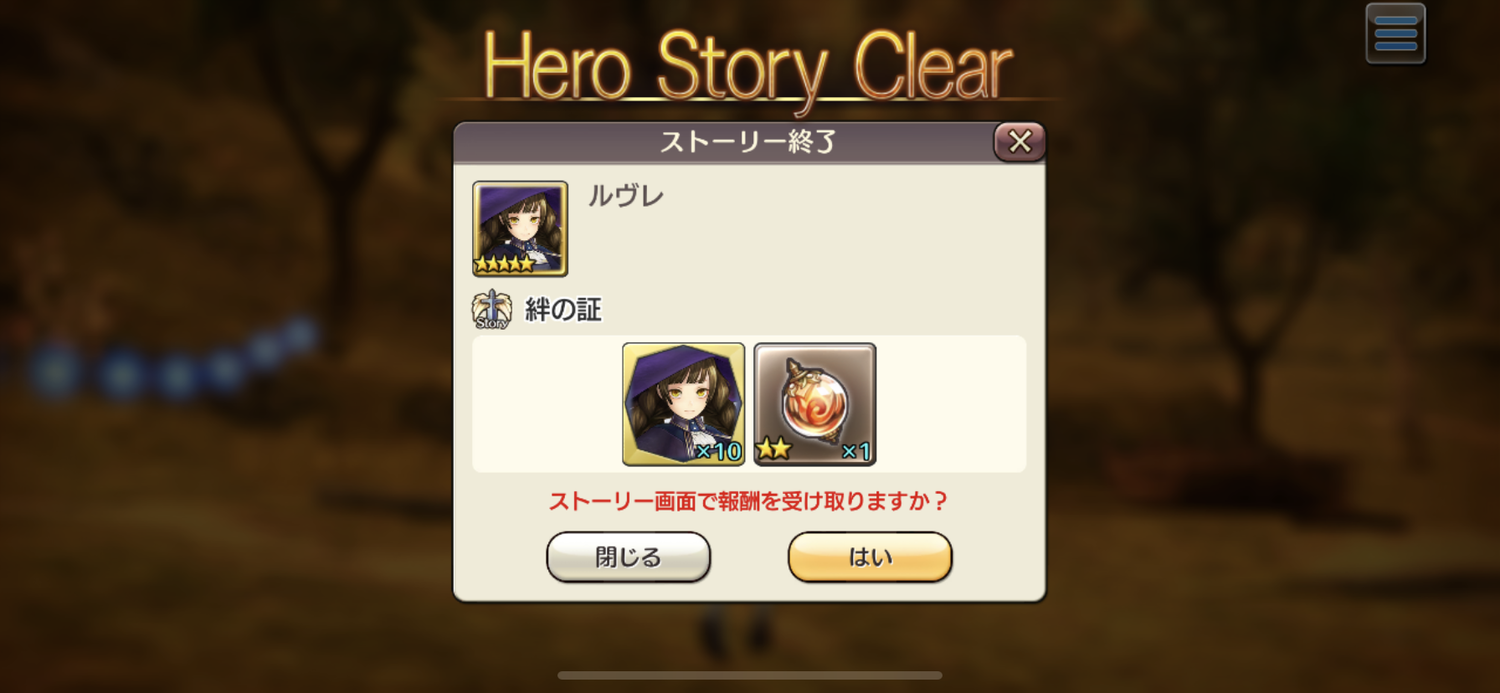Tap the 絆の証 label
Image resolution: width=1500 pixels, height=693 pixels.
[x=563, y=310]
